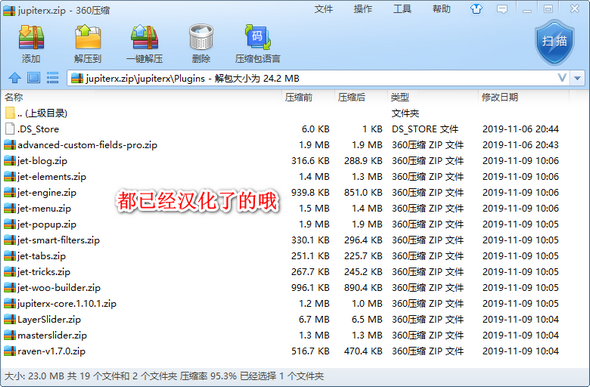Screen dimensions: 590x387
Task: Select jet-woo-builder.zip file name
Action: pyautogui.click(x=59, y=287)
